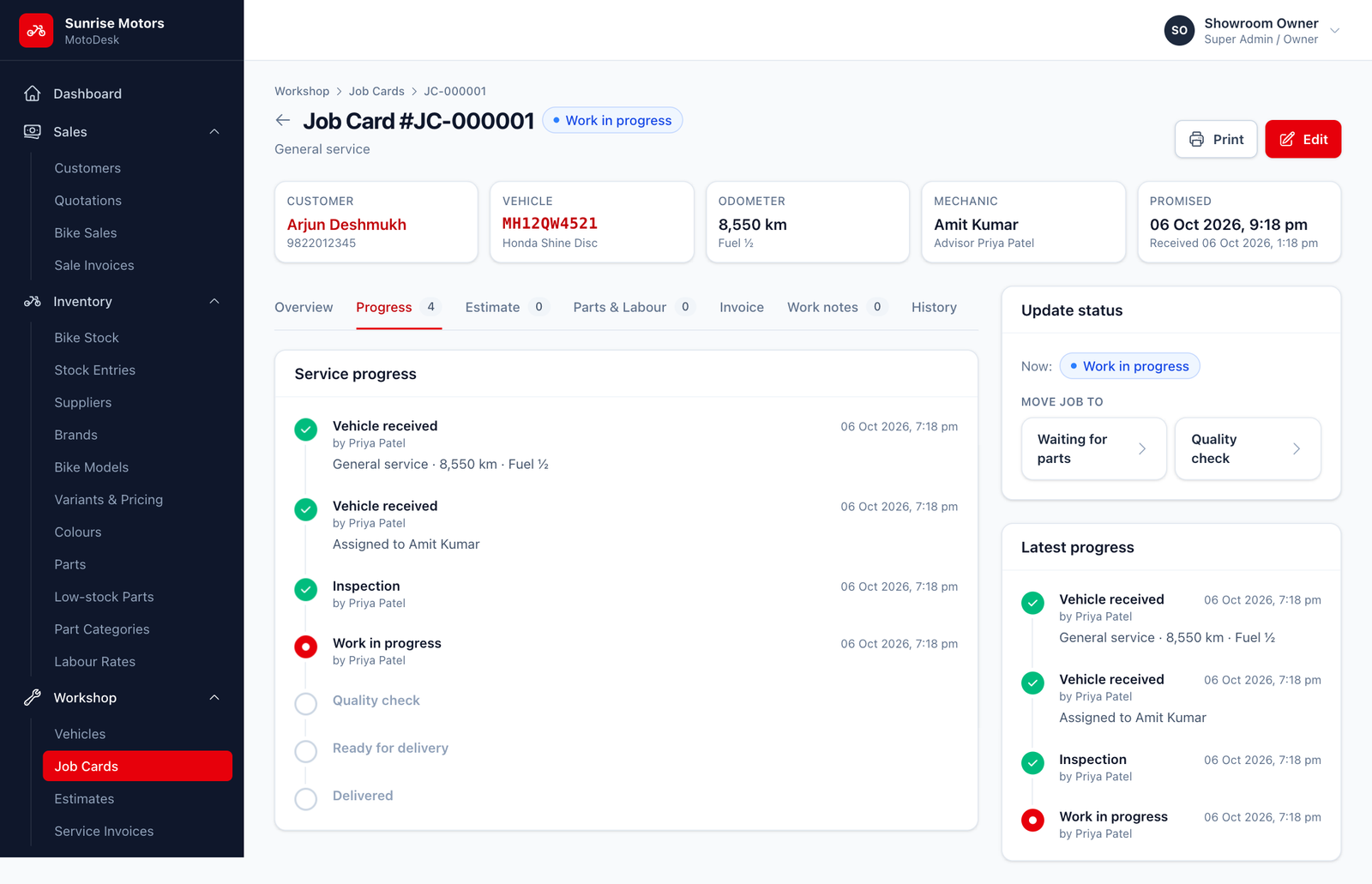Collapse the Sales sidebar section

tap(214, 131)
